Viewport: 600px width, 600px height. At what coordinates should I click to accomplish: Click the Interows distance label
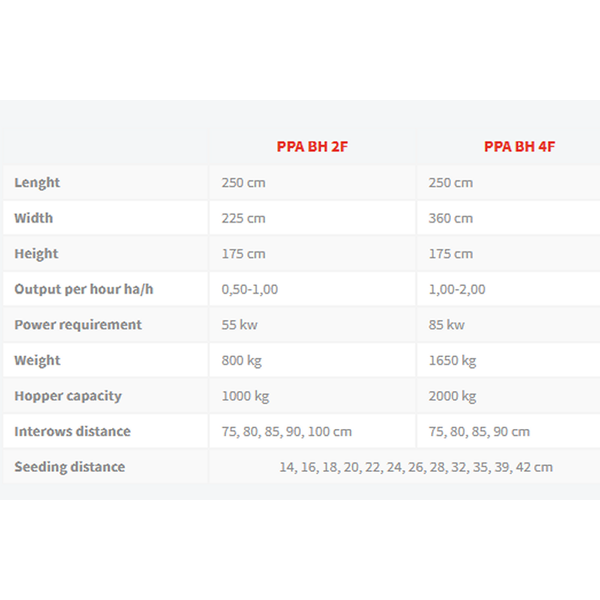[73, 432]
